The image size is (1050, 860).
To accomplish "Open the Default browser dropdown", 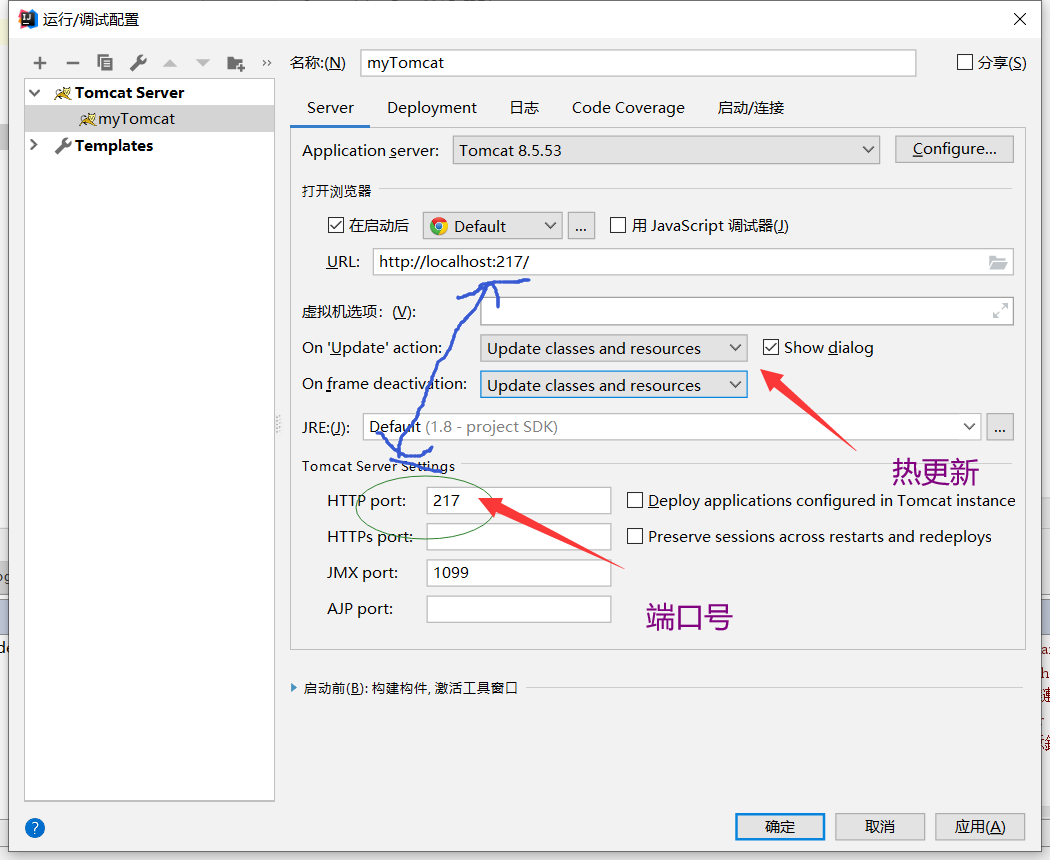I will tap(492, 226).
